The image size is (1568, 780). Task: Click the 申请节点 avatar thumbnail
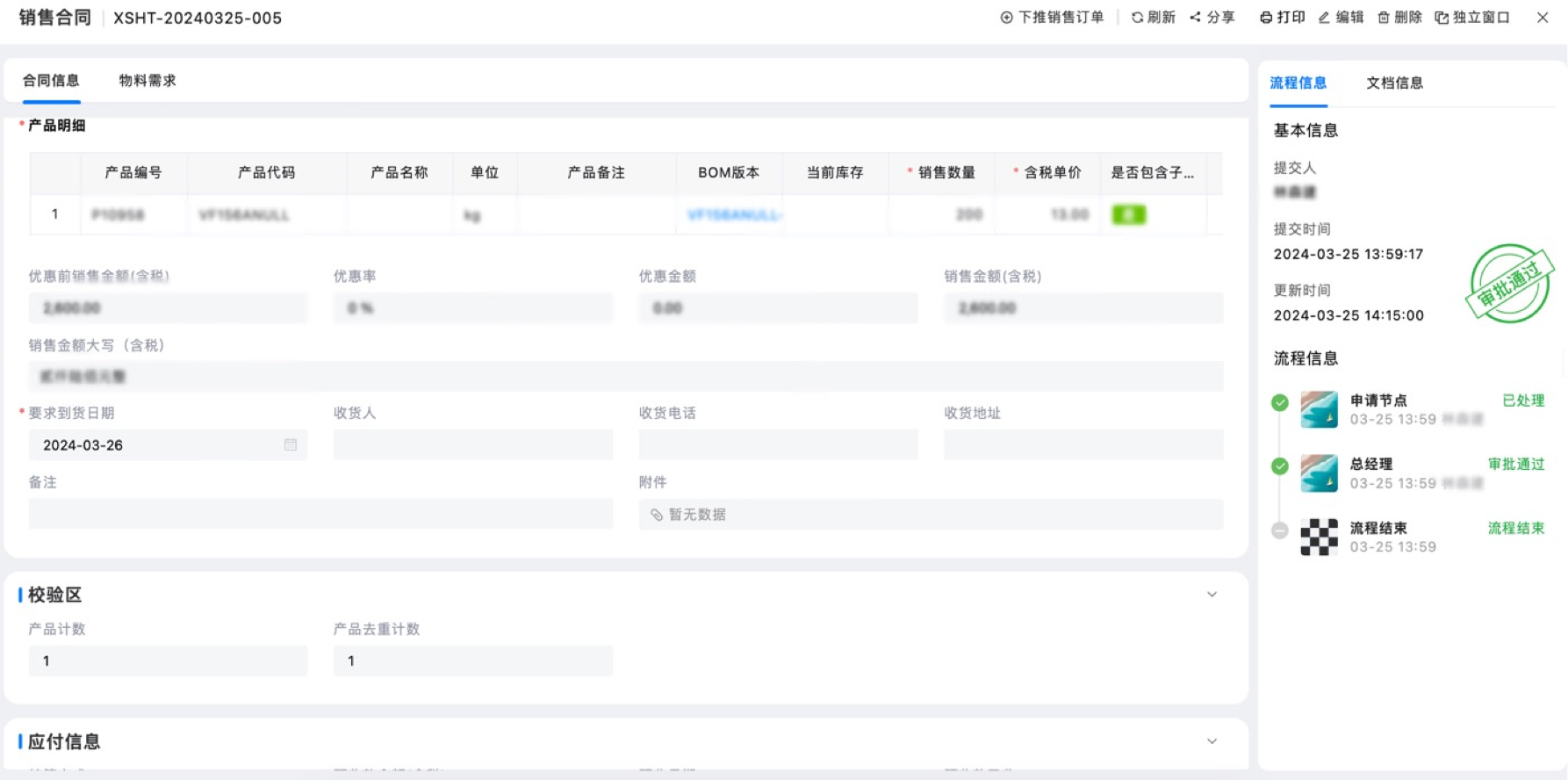(1319, 409)
